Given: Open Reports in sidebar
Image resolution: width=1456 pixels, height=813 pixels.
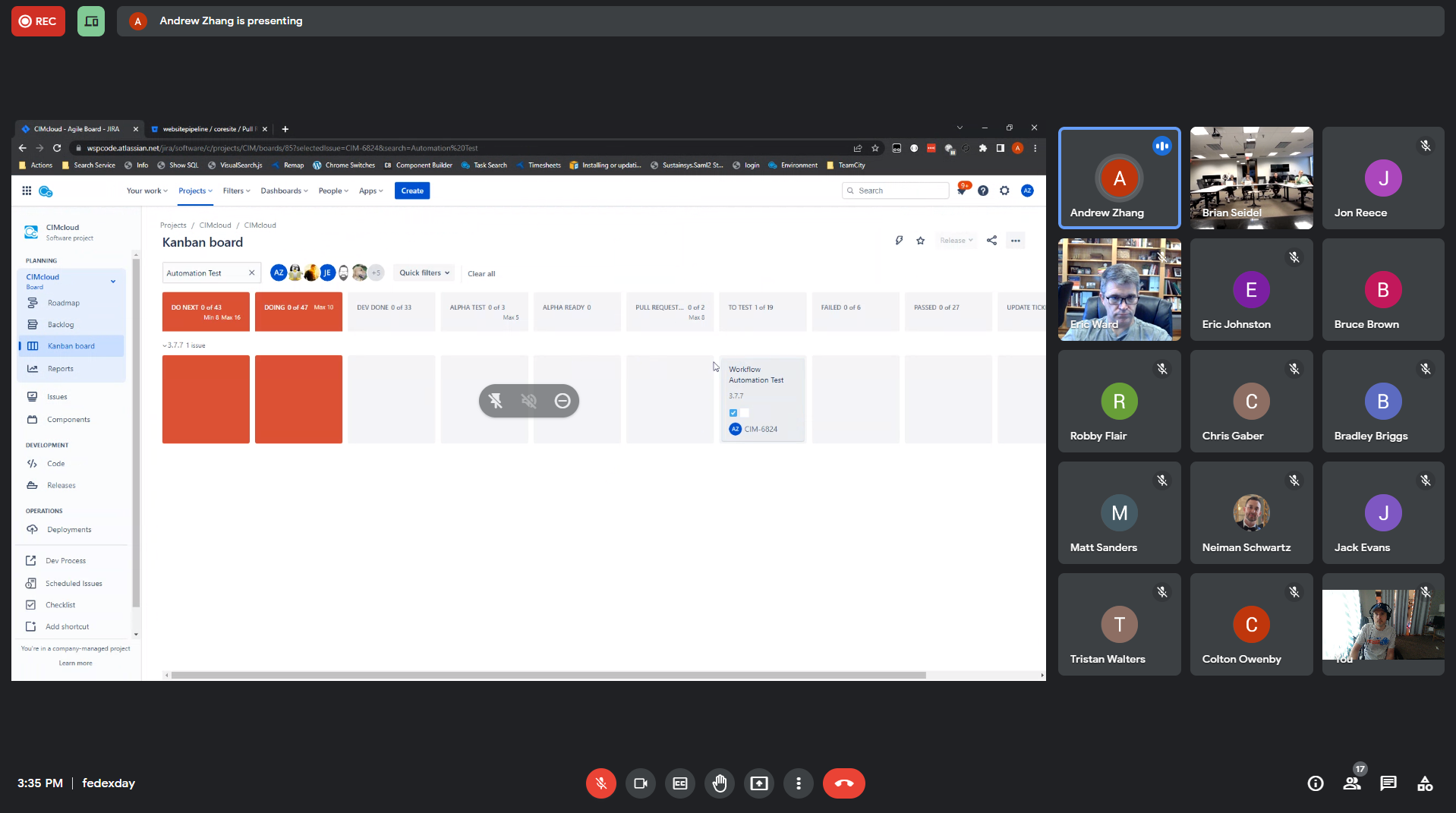Looking at the screenshot, I should click(x=61, y=369).
